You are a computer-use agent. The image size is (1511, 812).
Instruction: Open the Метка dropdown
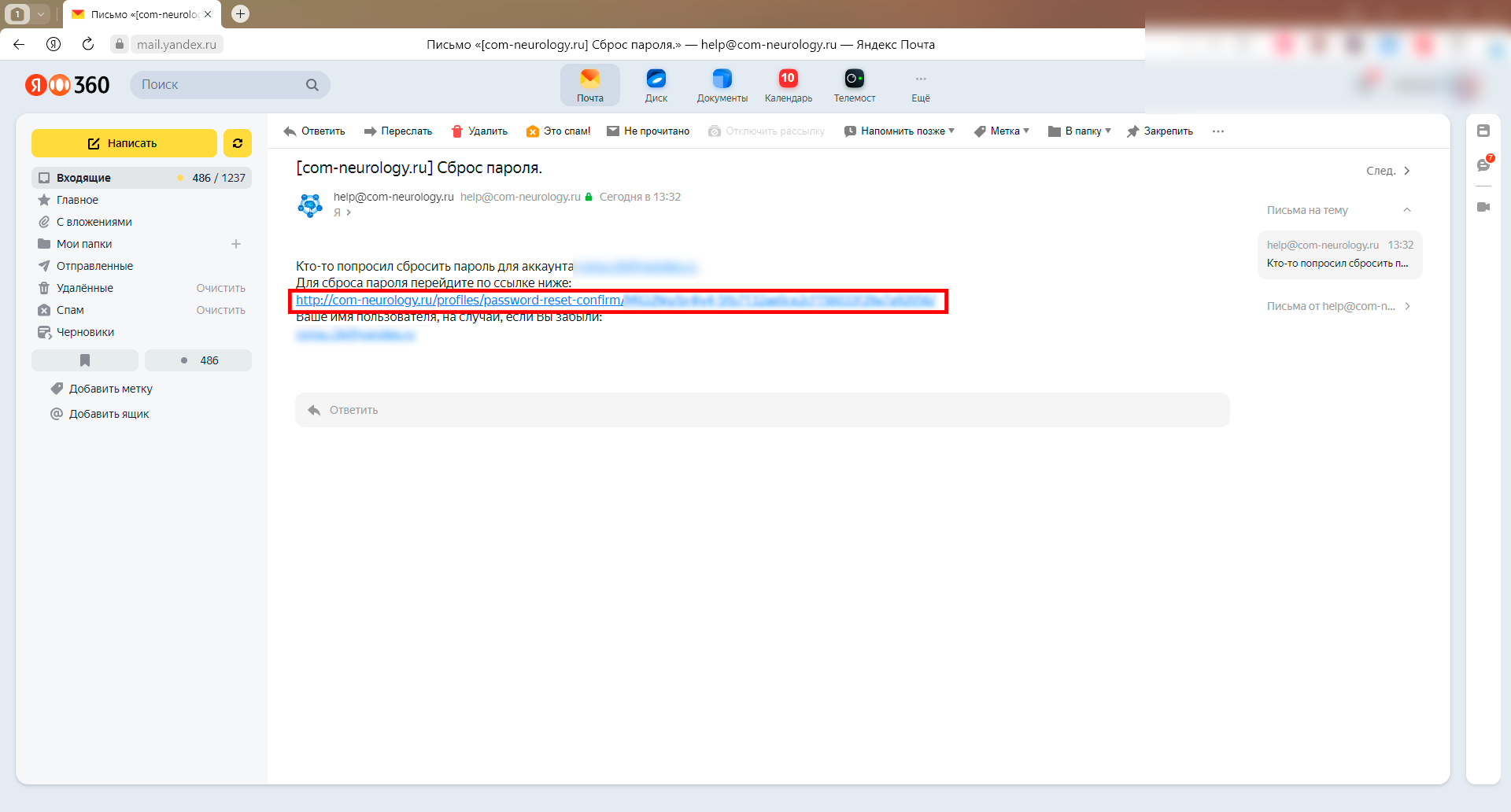[x=1001, y=131]
